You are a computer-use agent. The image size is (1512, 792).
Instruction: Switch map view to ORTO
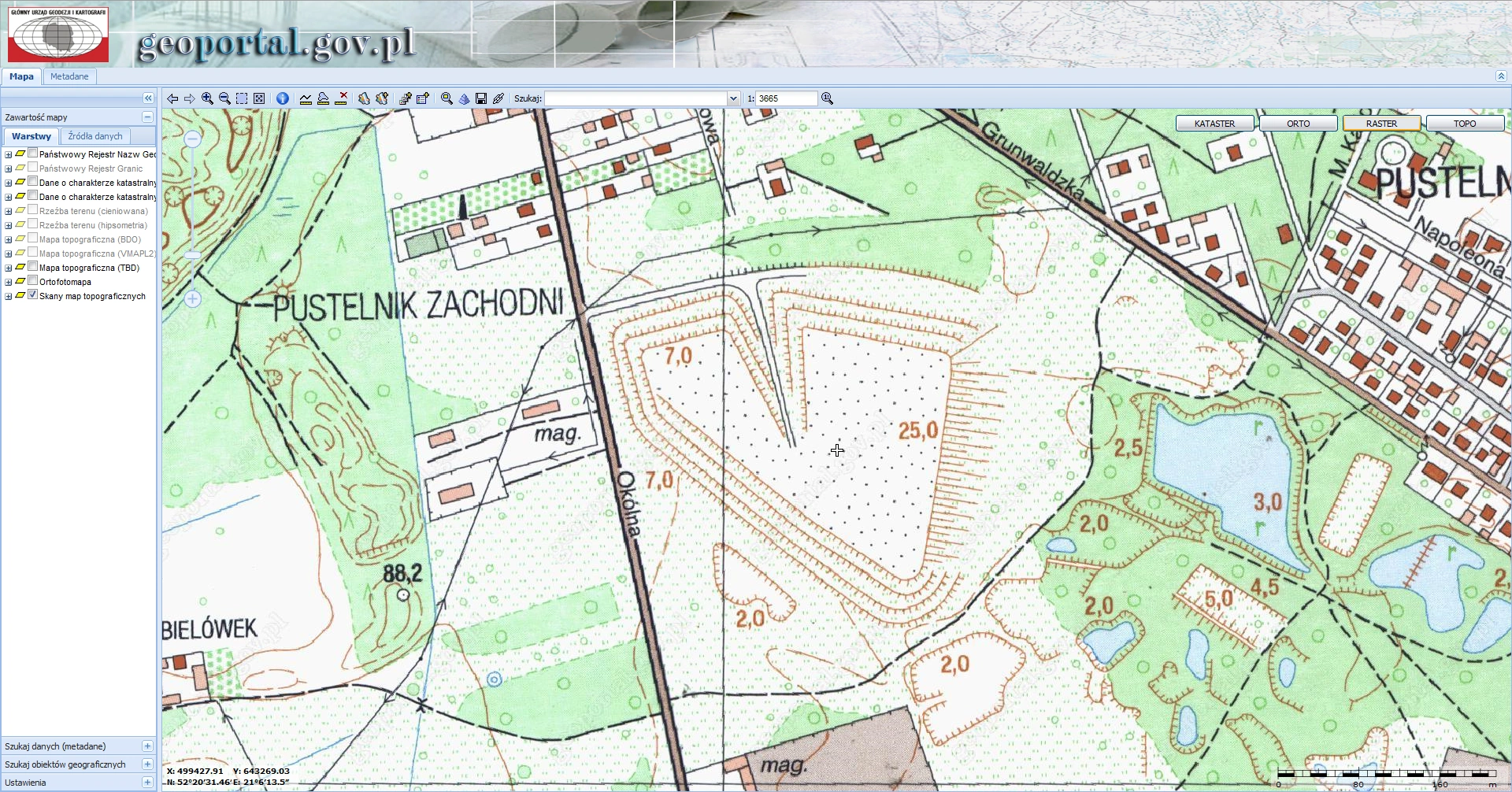click(x=1299, y=124)
